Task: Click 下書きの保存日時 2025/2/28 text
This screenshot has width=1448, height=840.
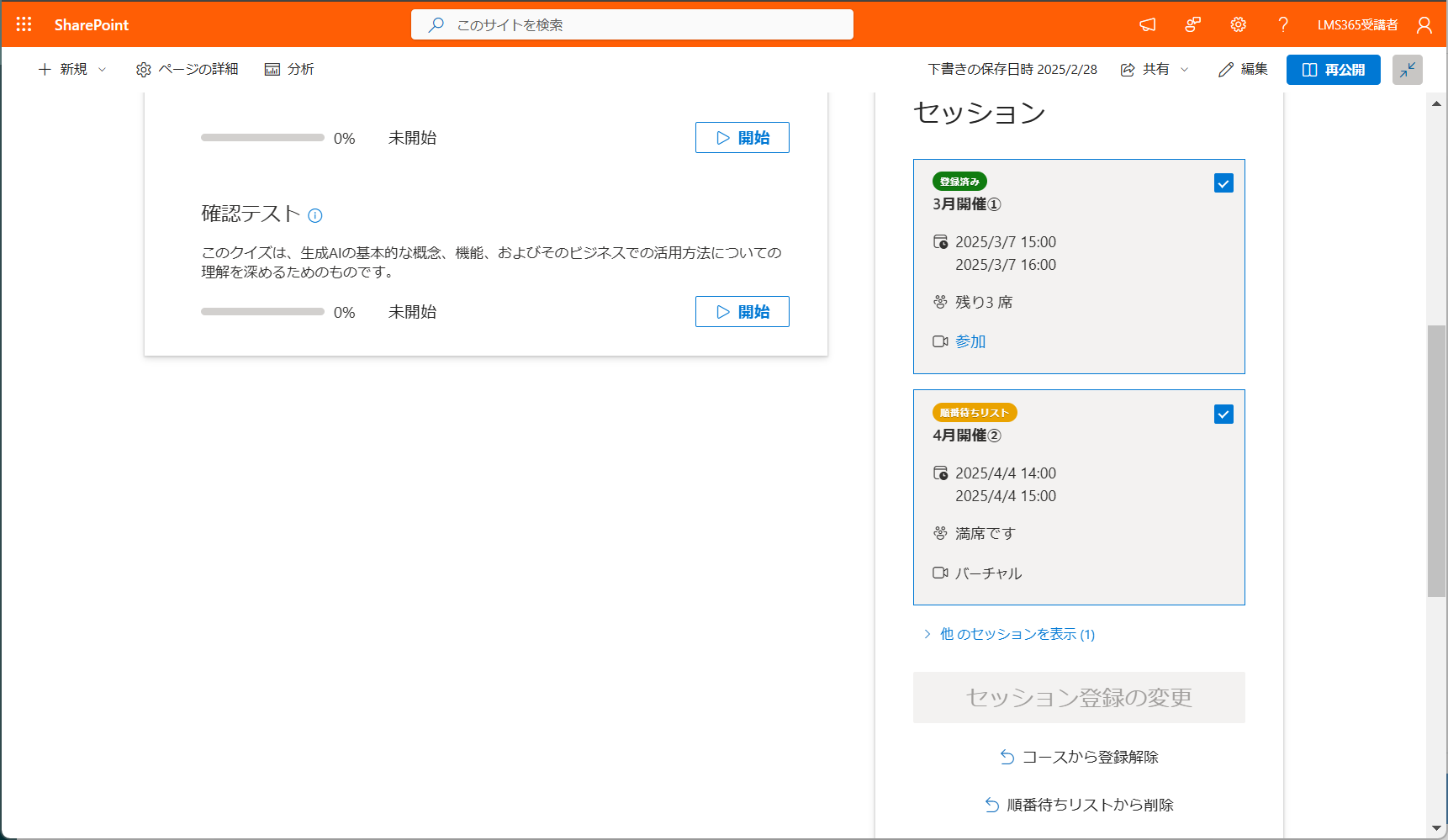Action: click(1012, 70)
